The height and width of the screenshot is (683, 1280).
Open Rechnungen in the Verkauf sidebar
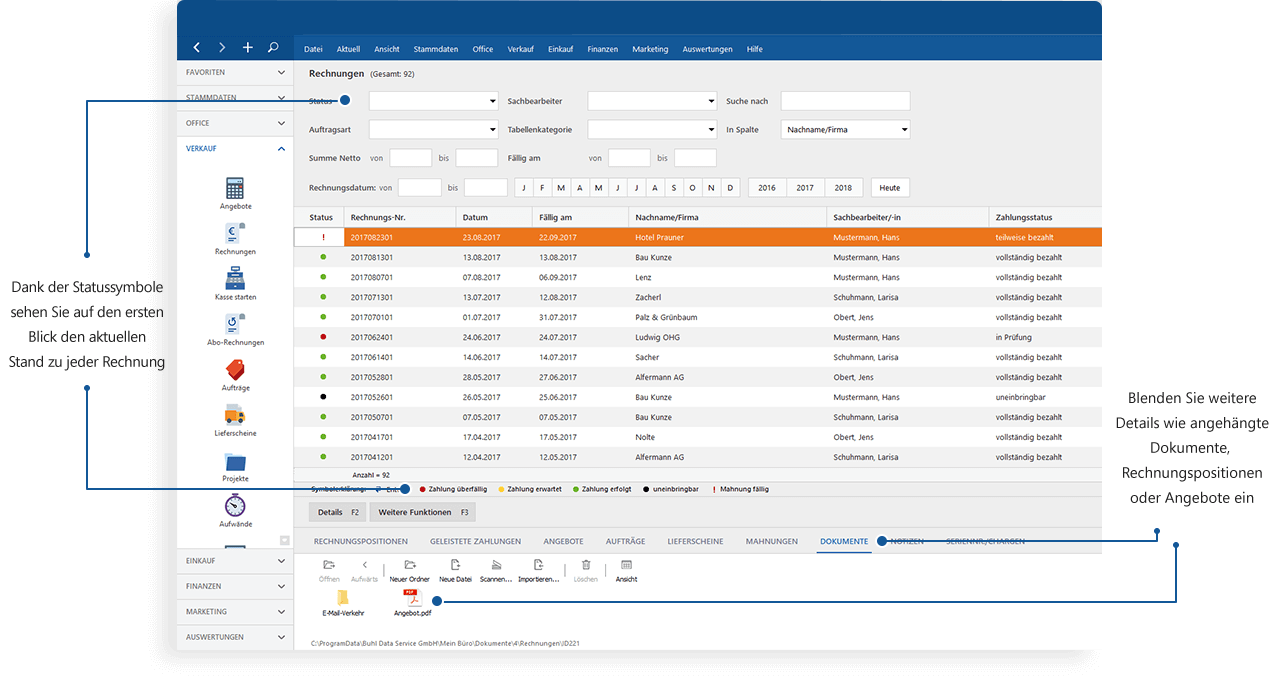point(235,240)
